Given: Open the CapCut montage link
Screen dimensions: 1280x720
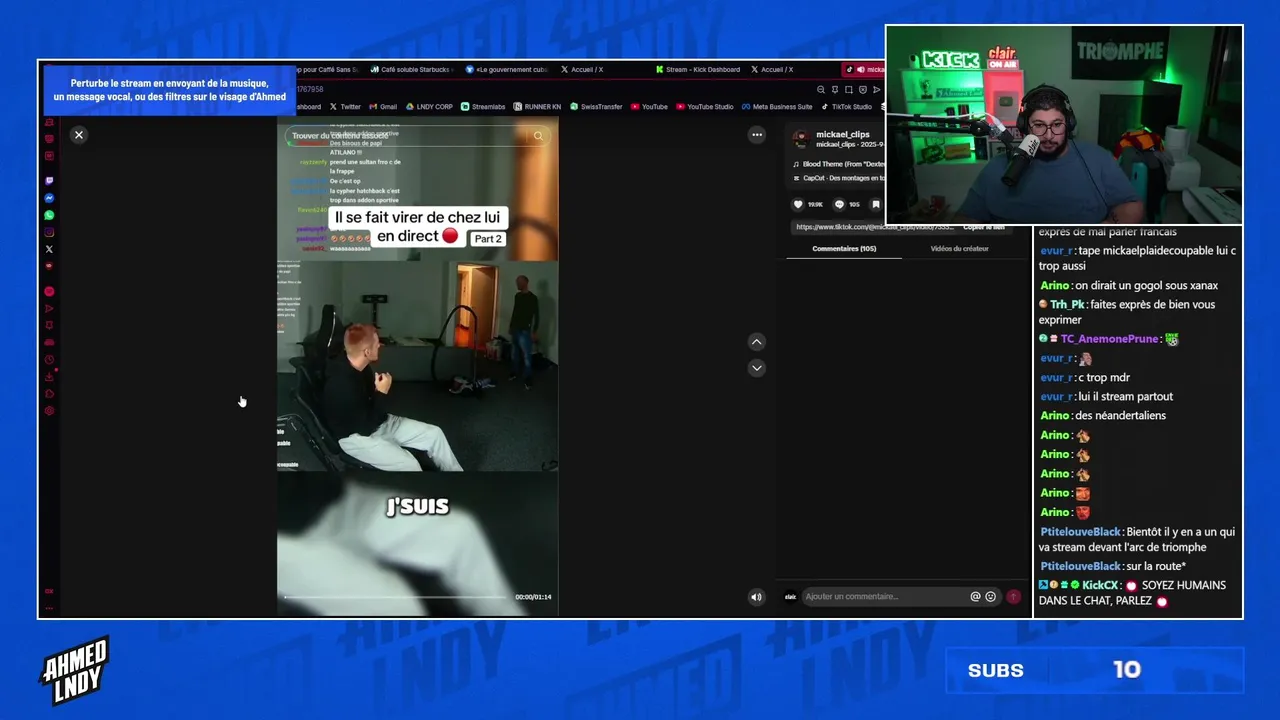Looking at the screenshot, I should (838, 178).
